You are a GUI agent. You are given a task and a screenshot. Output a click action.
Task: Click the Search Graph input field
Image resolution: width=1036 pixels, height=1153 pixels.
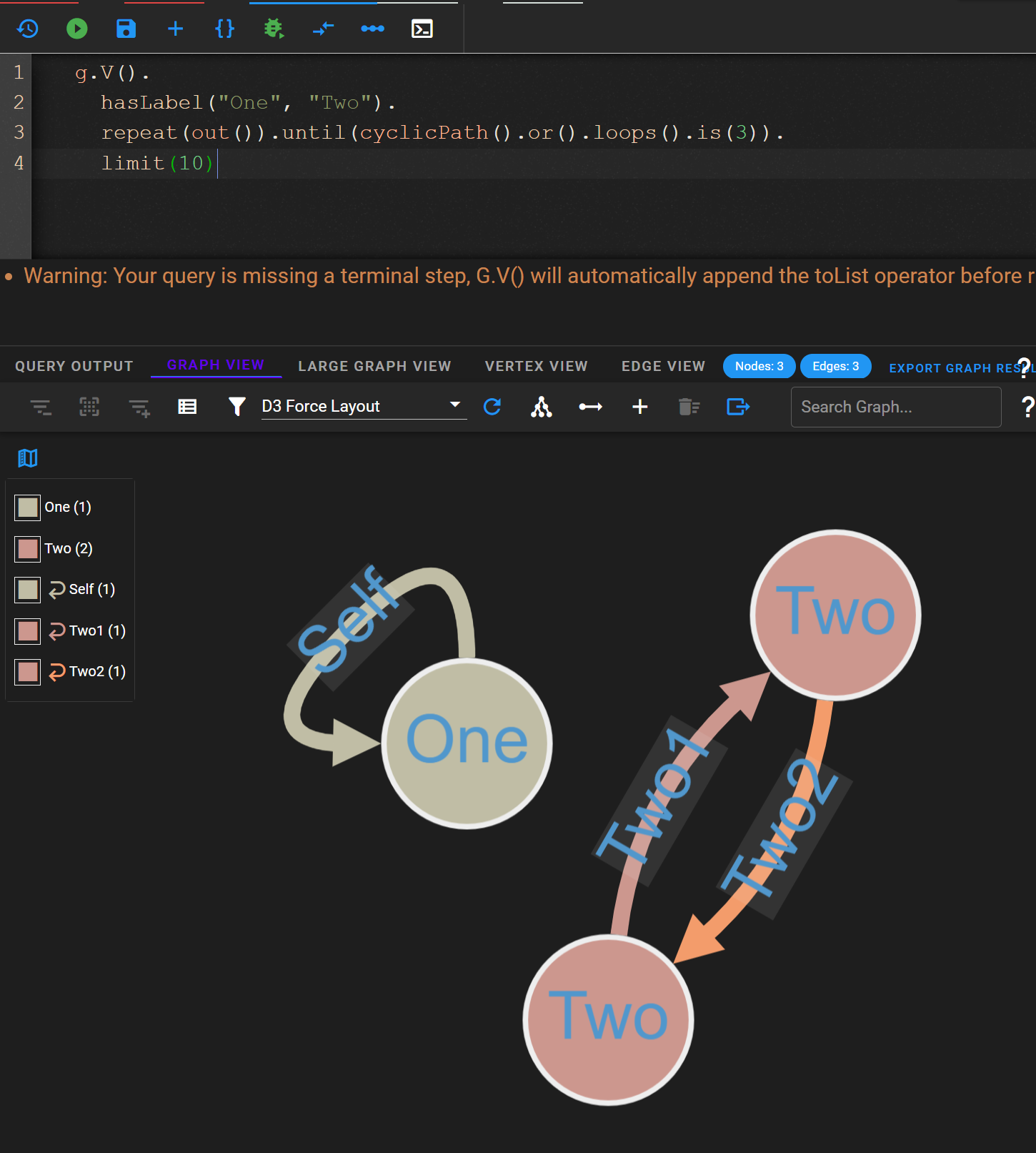coord(895,407)
